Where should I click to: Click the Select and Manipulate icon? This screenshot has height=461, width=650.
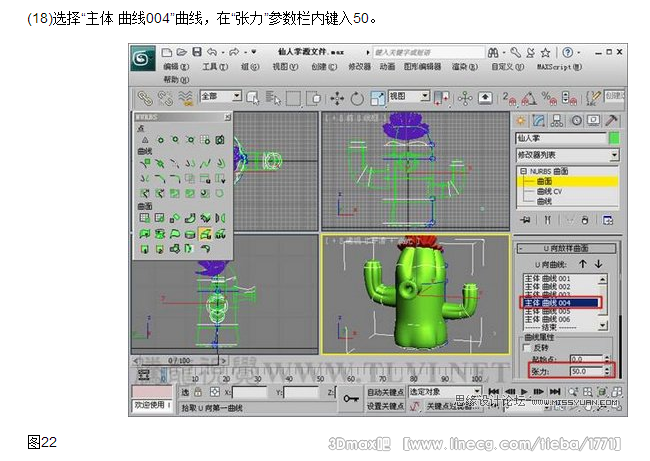[465, 98]
